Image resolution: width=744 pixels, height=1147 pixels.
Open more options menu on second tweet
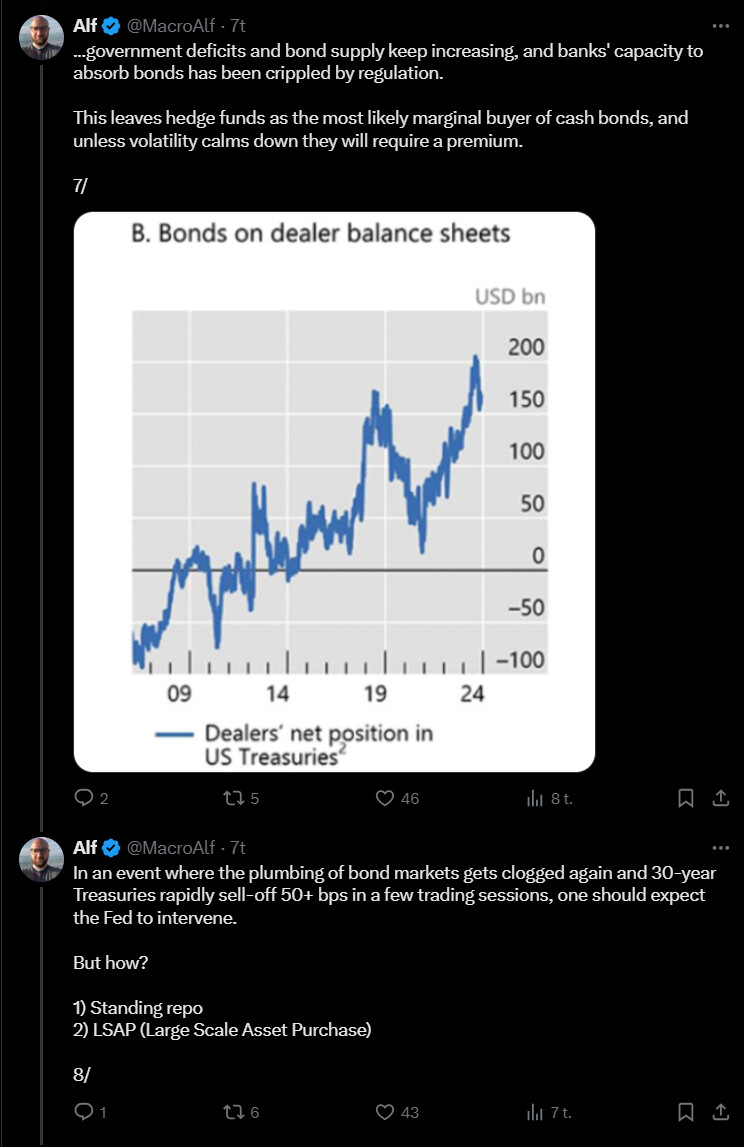pyautogui.click(x=721, y=848)
